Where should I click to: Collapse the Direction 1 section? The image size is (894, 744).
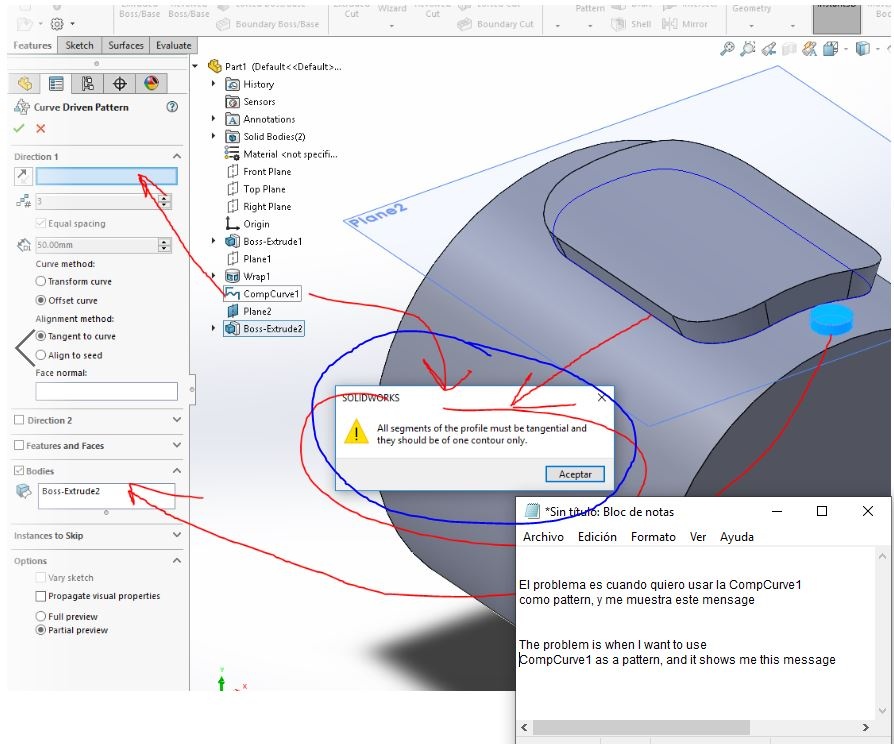(x=177, y=156)
